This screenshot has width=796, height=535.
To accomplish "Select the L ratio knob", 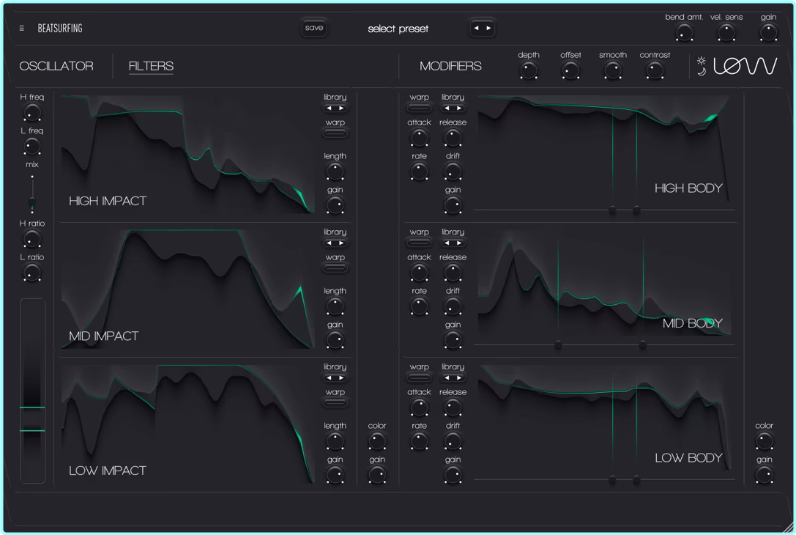I will [32, 273].
